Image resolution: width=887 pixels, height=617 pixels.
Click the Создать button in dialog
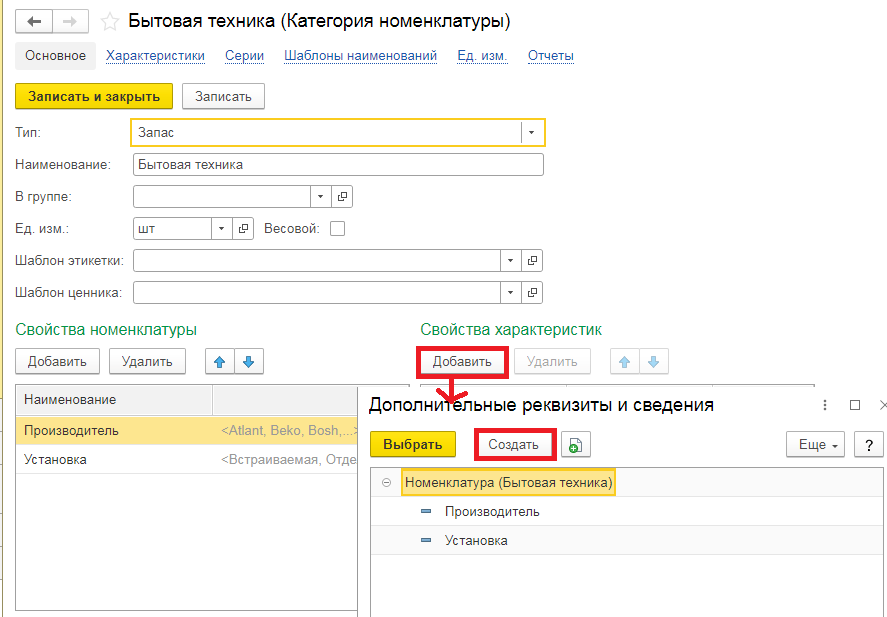(513, 445)
